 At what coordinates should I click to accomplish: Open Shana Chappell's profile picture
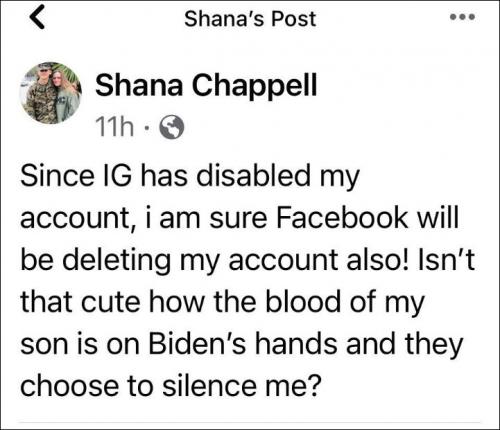click(50, 93)
